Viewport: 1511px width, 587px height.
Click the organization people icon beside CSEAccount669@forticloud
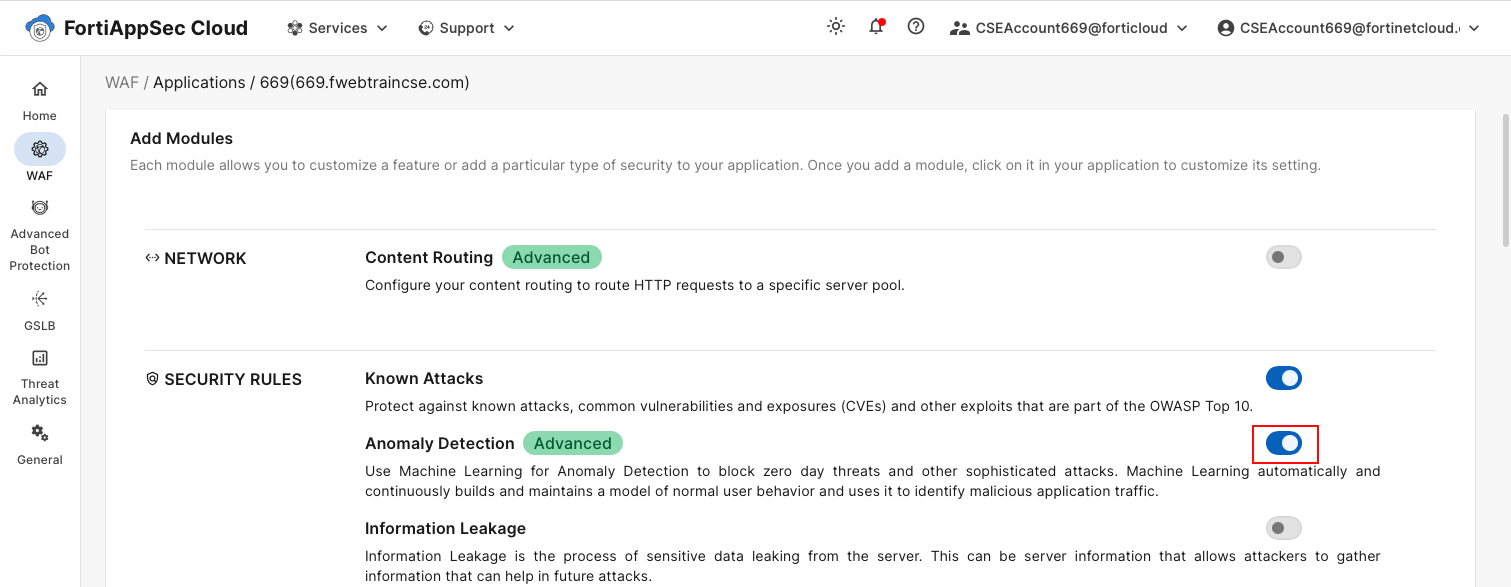[x=960, y=28]
